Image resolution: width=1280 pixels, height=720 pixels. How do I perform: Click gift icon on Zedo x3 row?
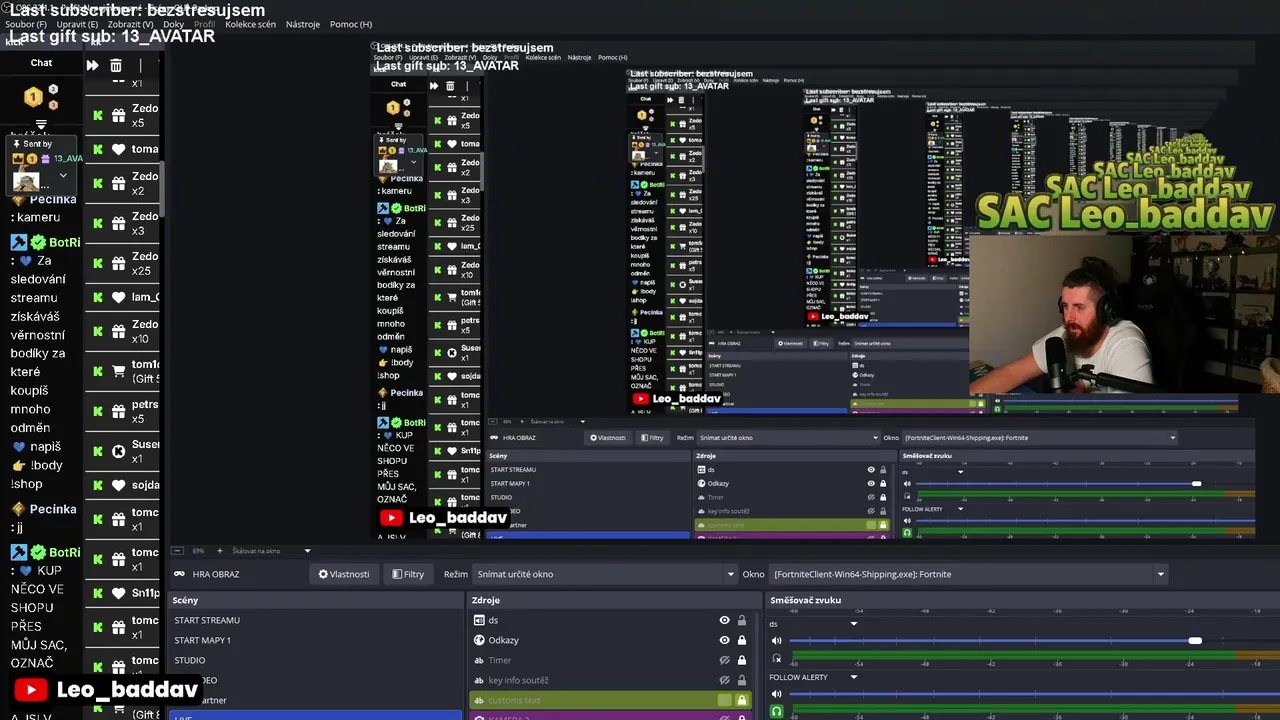(118, 223)
